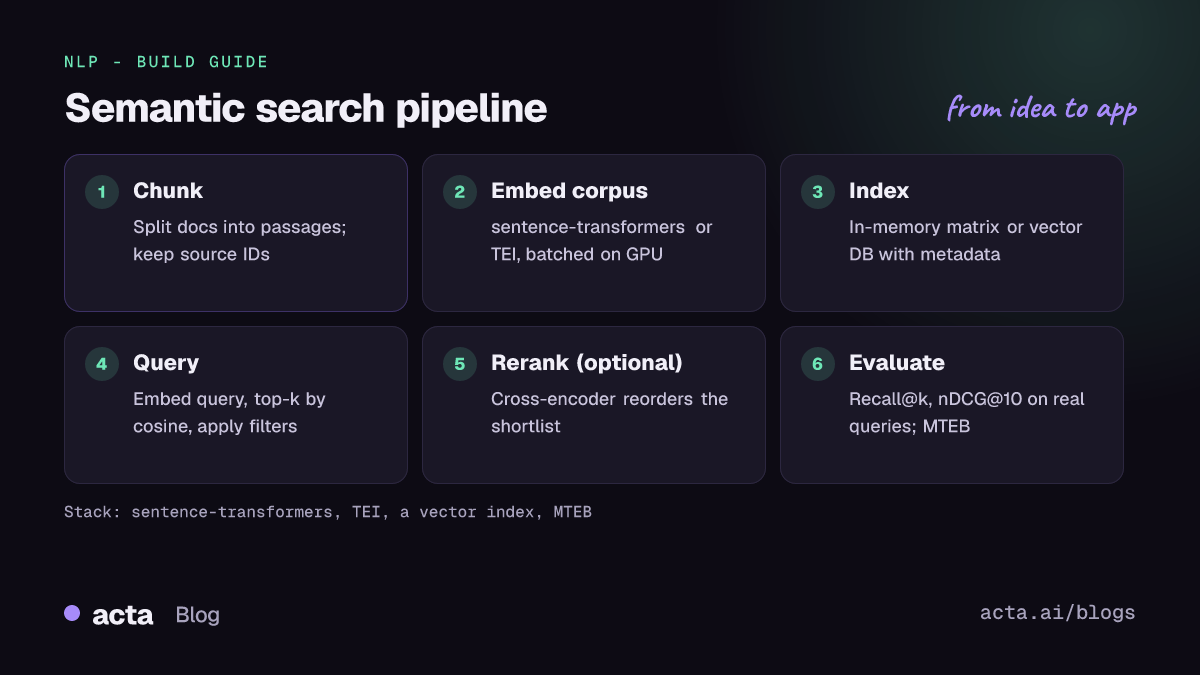Click the step 3 badge beside Index

point(817,191)
